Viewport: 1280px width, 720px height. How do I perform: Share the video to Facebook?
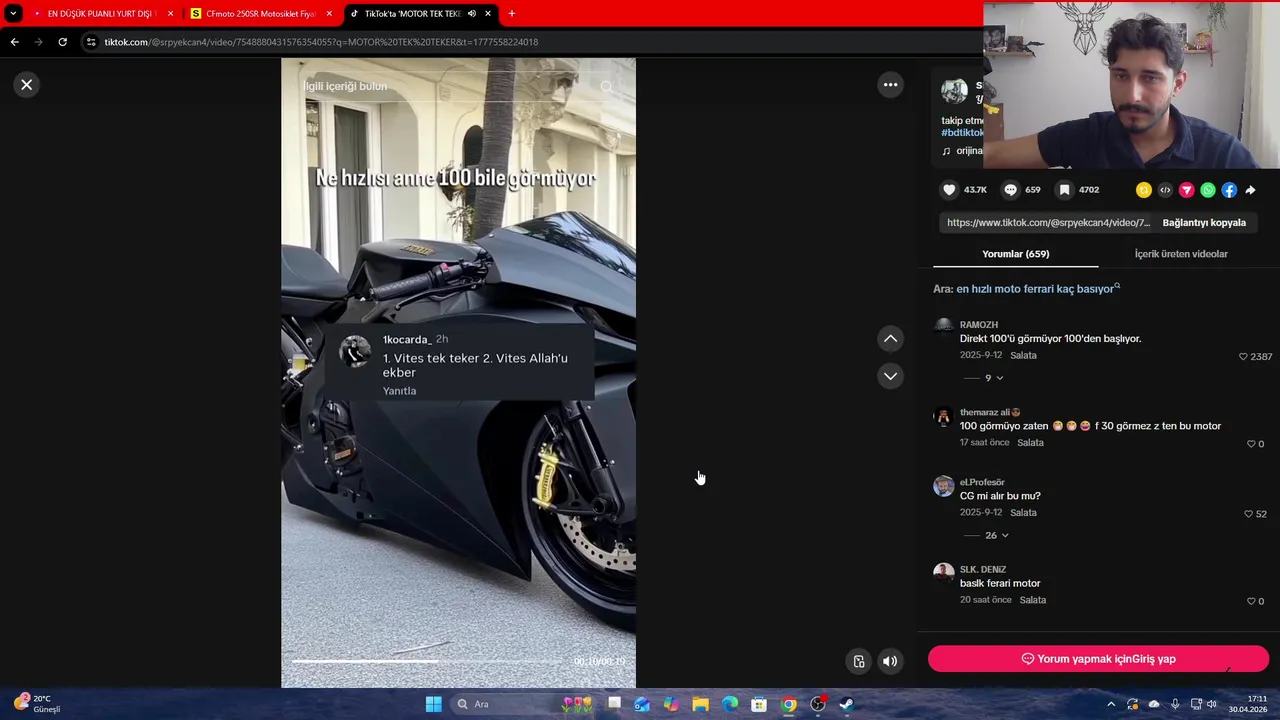click(x=1229, y=190)
